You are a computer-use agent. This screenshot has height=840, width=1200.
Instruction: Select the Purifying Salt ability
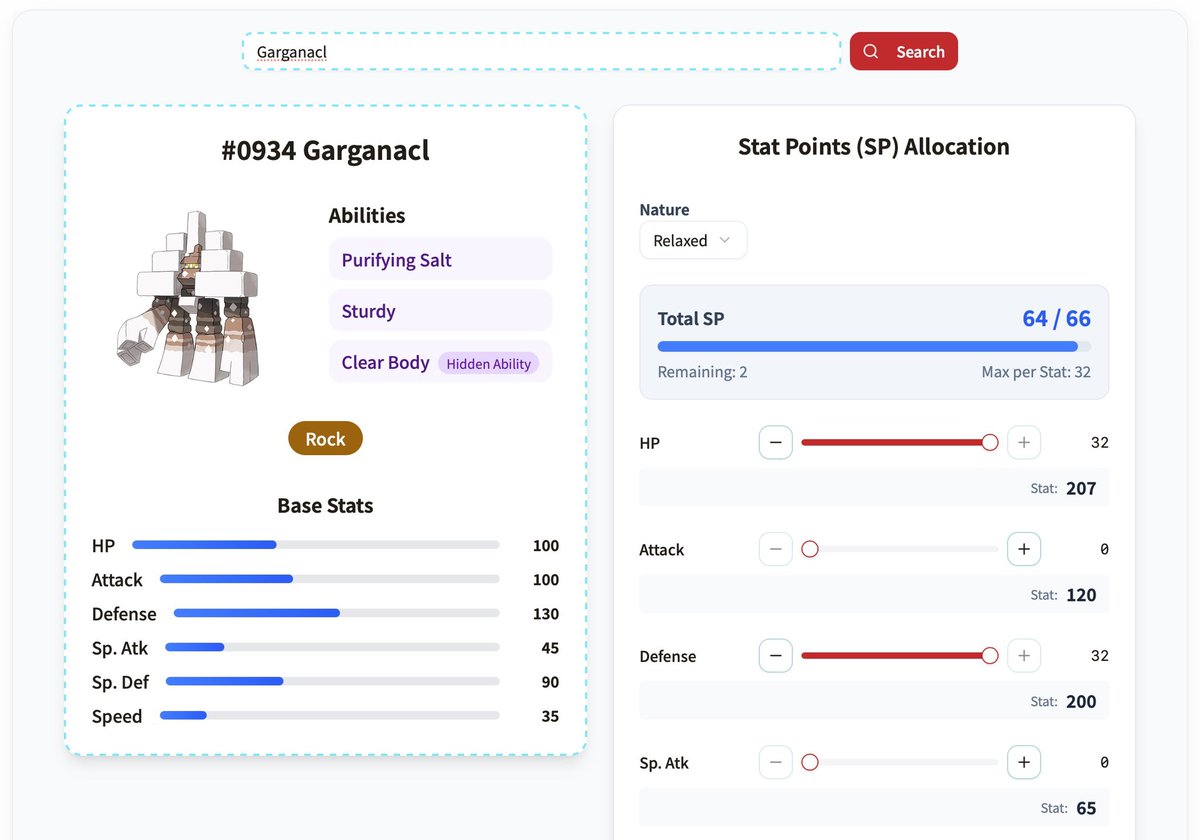pyautogui.click(x=440, y=260)
